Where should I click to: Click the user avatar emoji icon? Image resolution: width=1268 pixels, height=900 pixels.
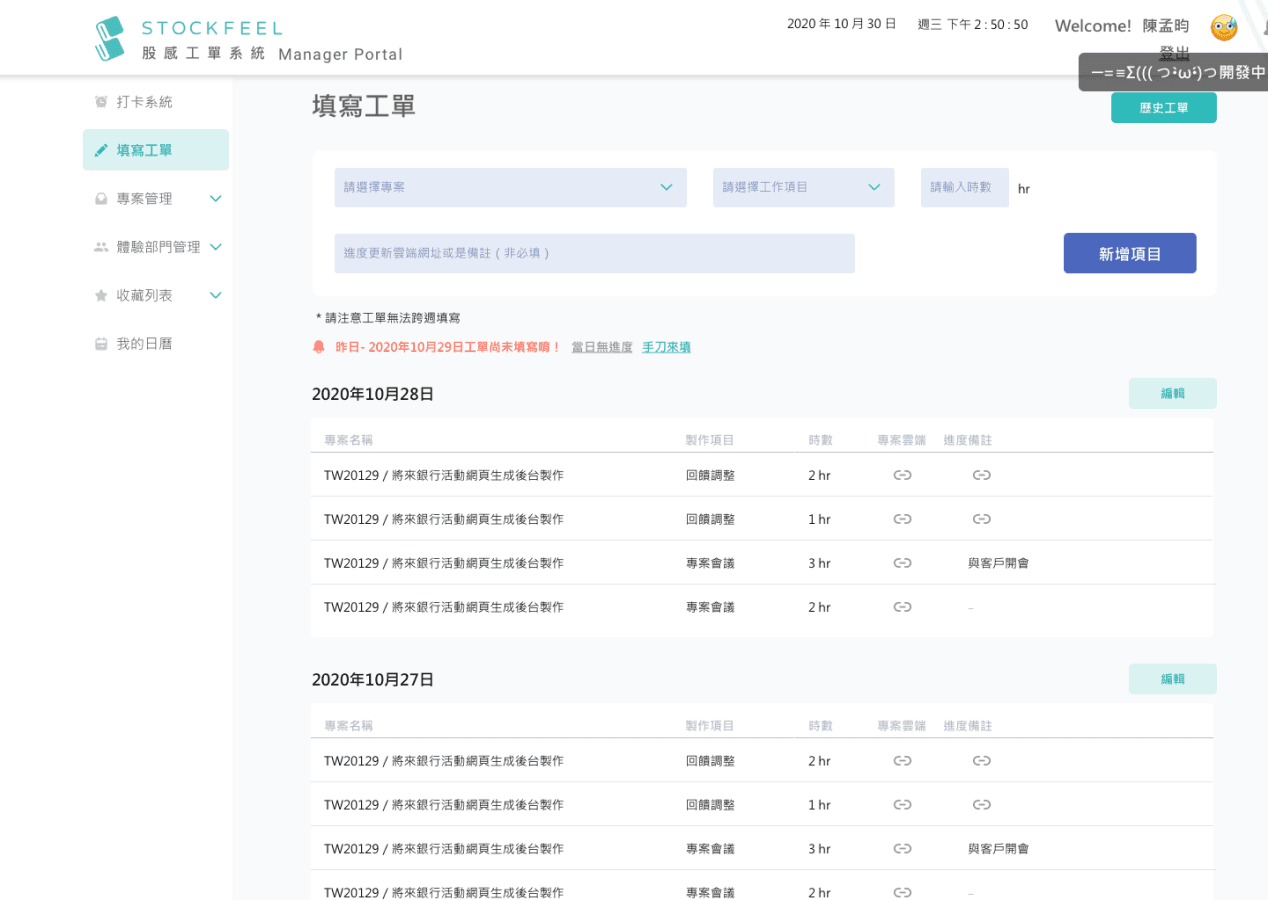1223,27
